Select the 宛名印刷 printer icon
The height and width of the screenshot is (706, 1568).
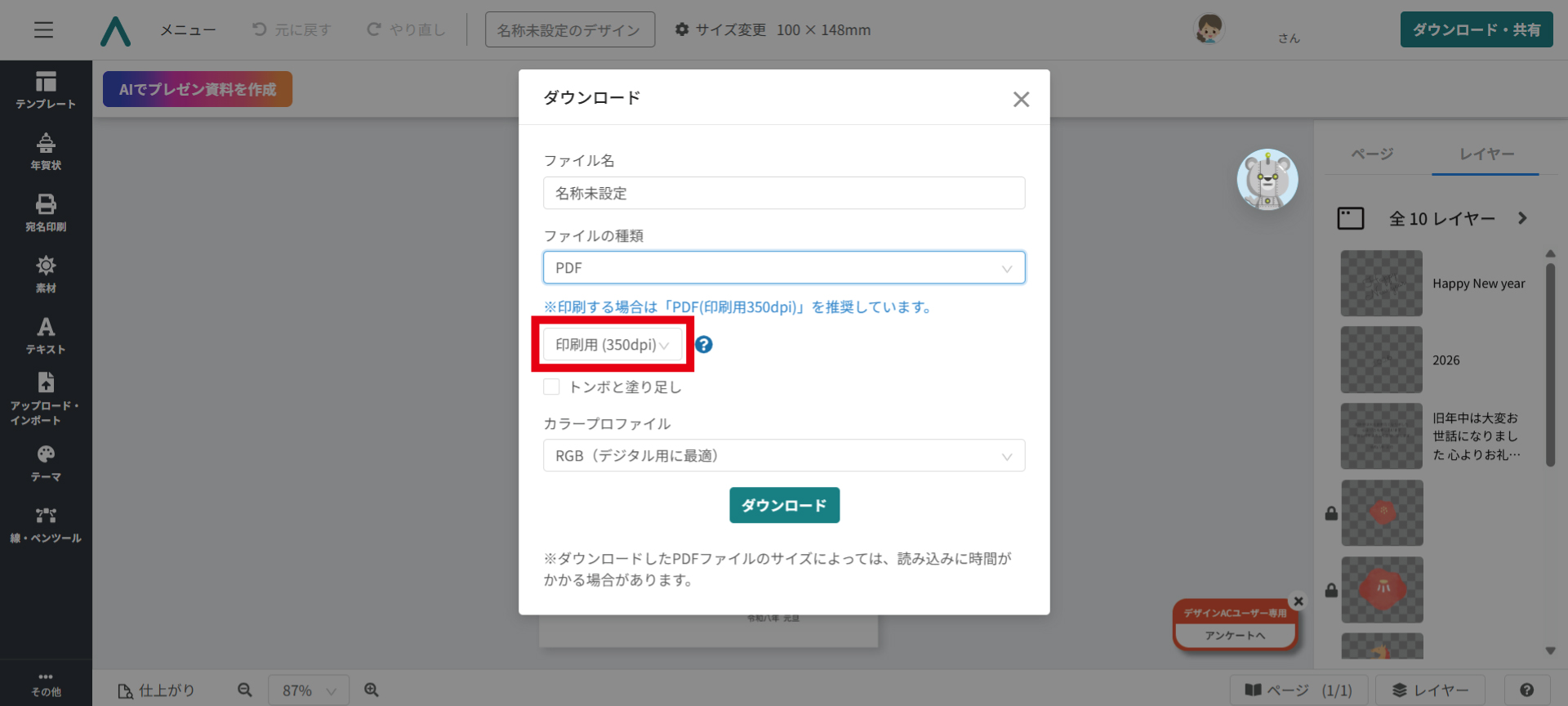(x=46, y=204)
